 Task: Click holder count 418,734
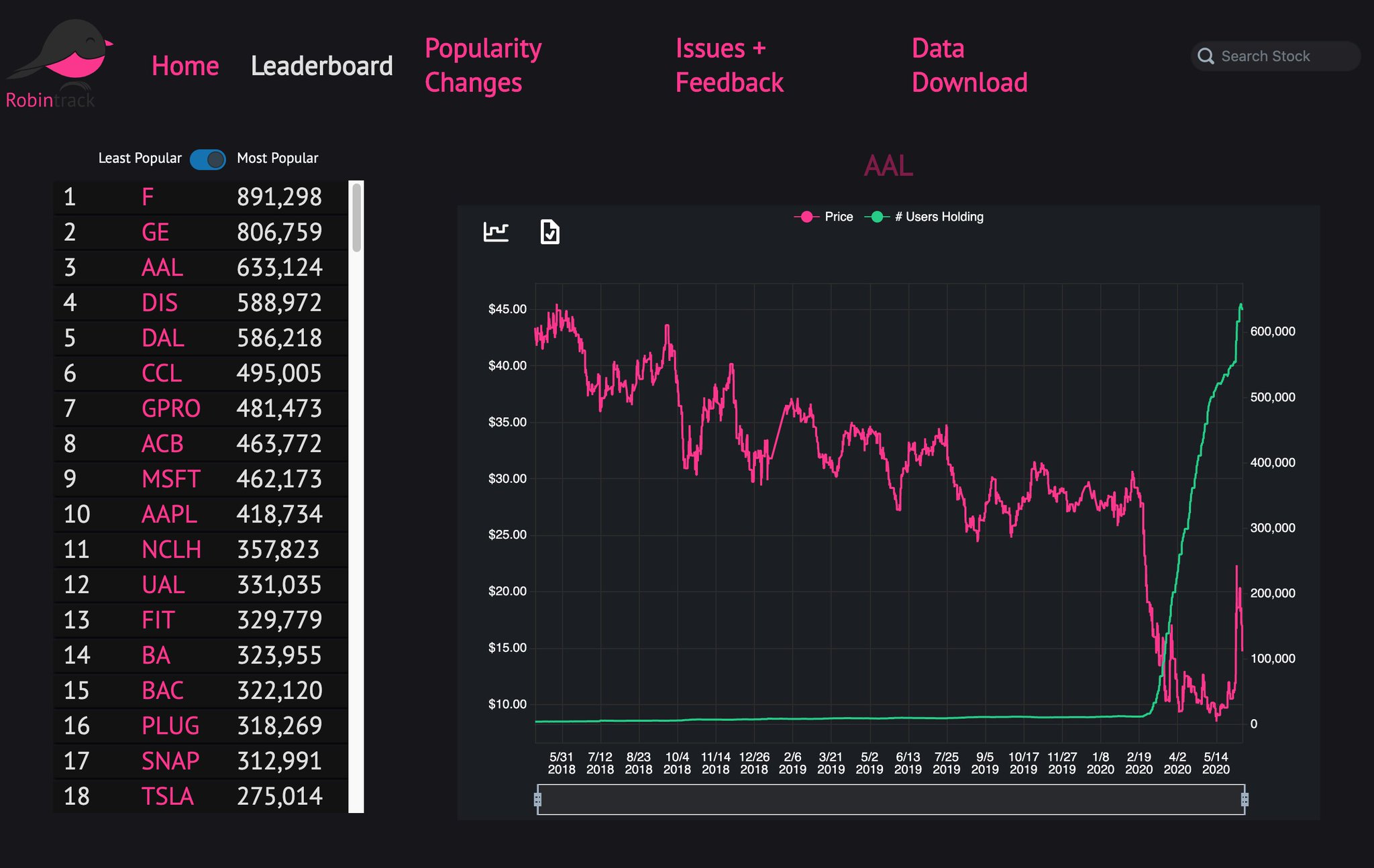[x=279, y=514]
